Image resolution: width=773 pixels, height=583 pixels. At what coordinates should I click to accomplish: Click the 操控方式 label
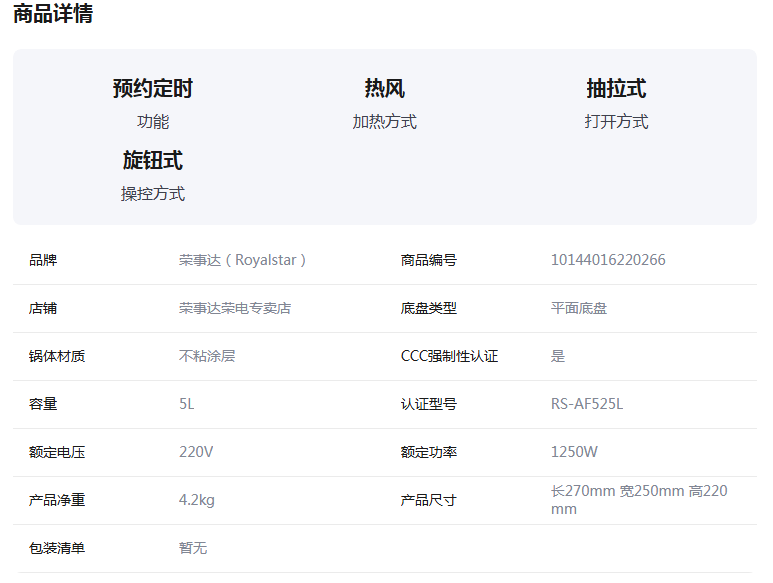coord(153,194)
